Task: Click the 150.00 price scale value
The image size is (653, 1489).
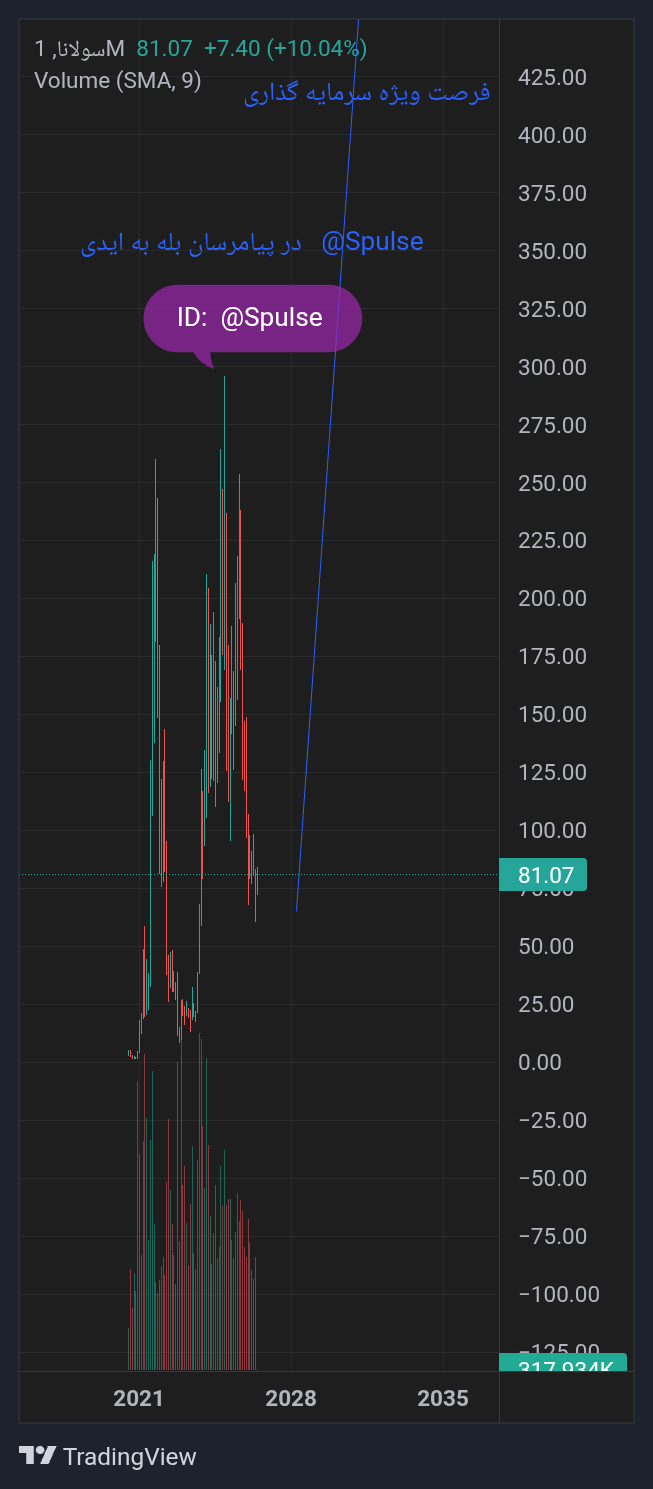Action: point(553,714)
